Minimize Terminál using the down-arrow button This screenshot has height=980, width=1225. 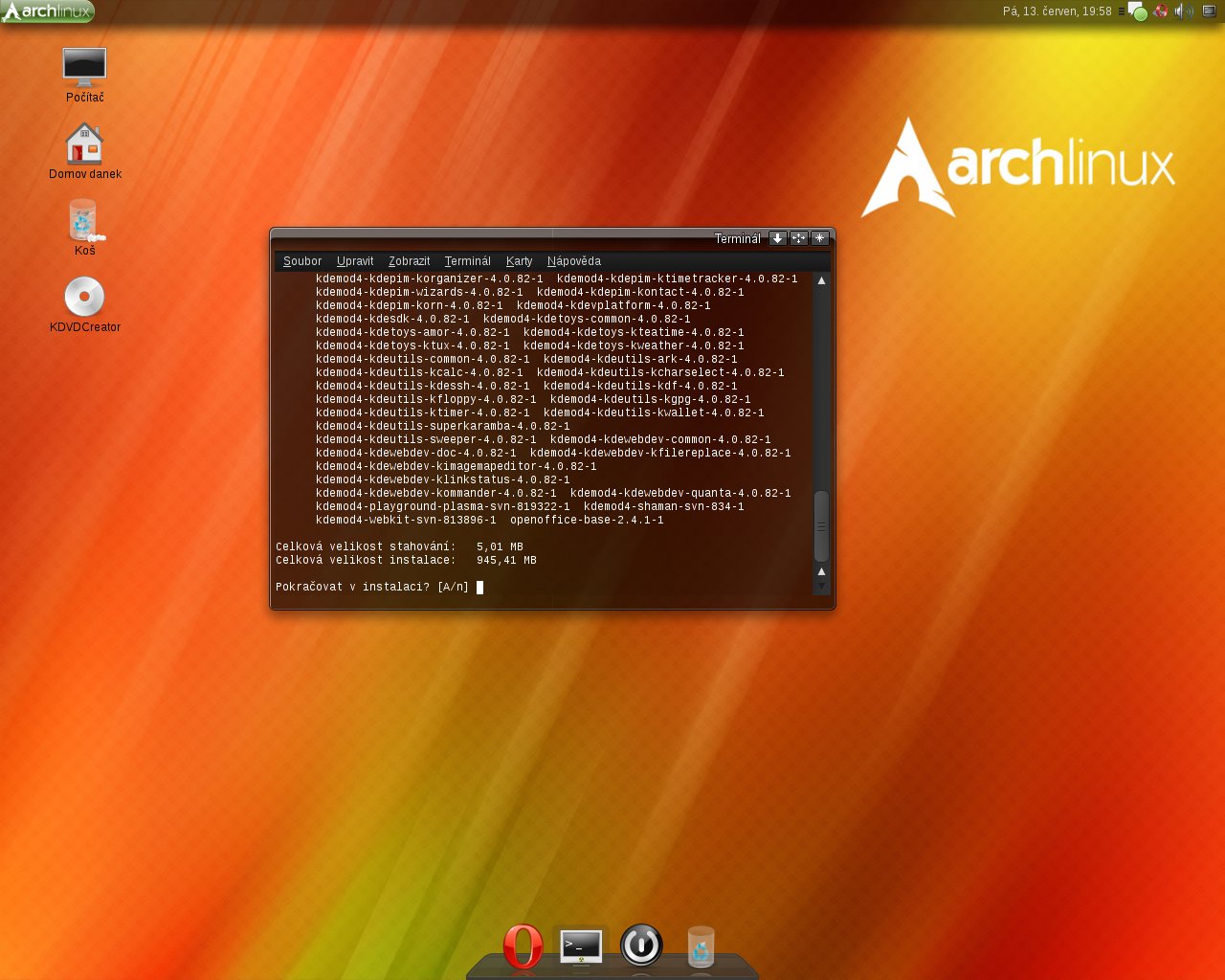(x=778, y=238)
